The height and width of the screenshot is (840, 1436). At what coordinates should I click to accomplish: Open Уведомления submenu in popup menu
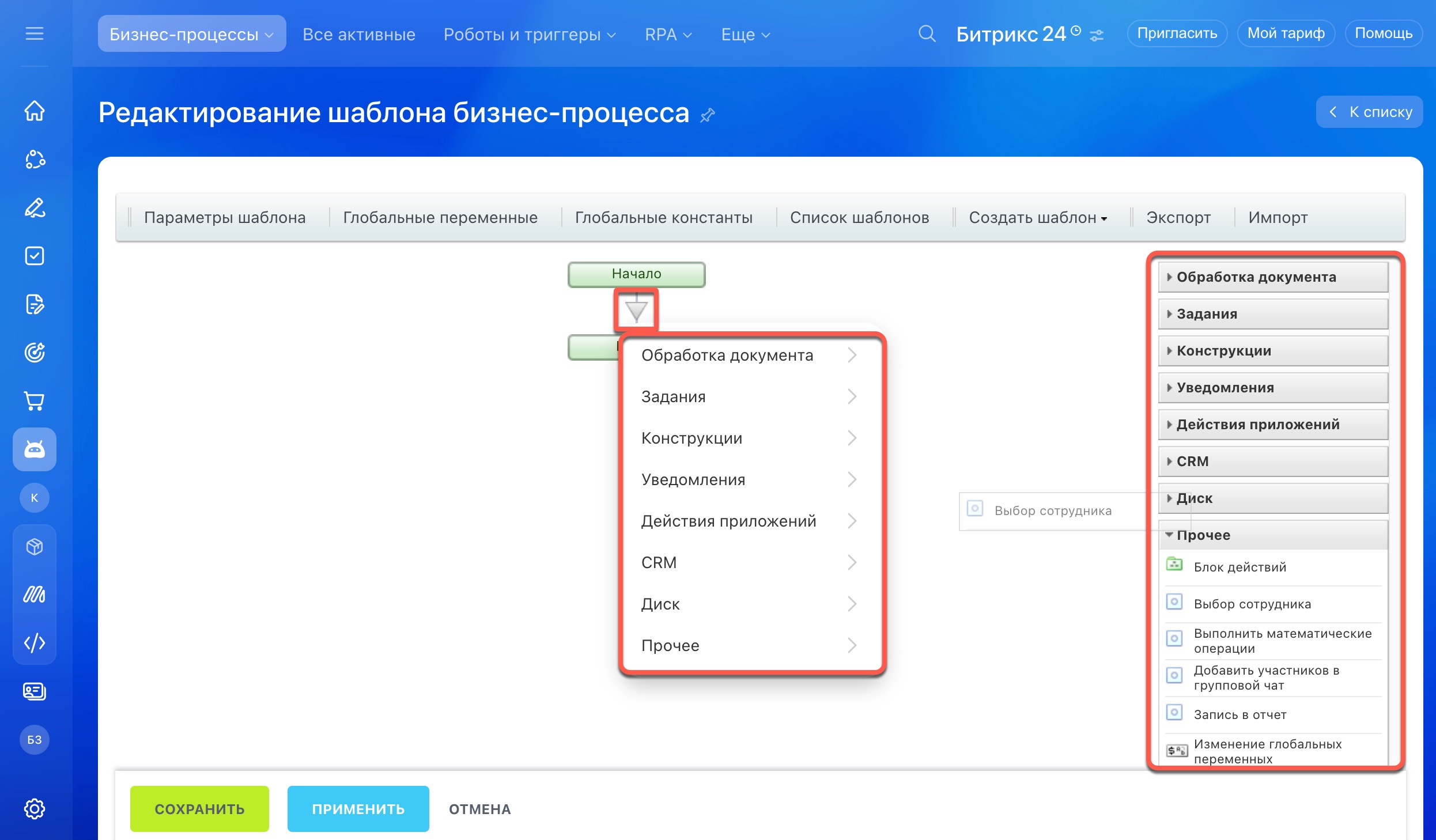click(x=751, y=480)
